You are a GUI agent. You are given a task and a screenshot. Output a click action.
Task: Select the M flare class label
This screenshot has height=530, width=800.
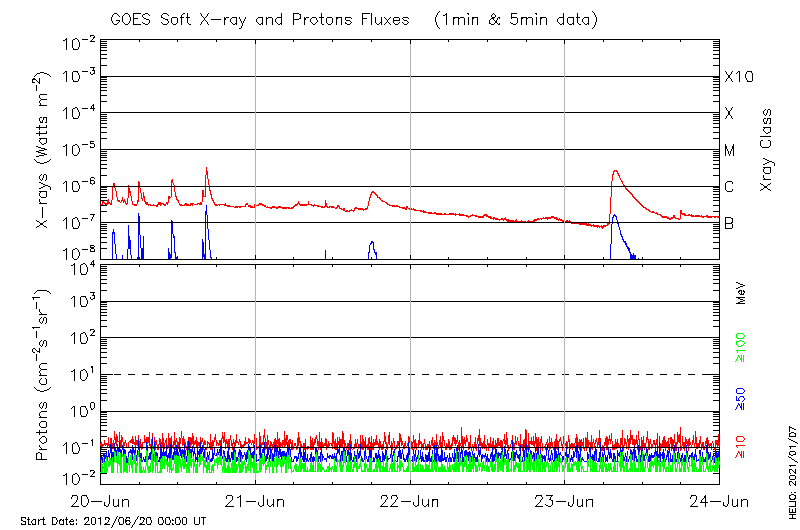(x=730, y=150)
